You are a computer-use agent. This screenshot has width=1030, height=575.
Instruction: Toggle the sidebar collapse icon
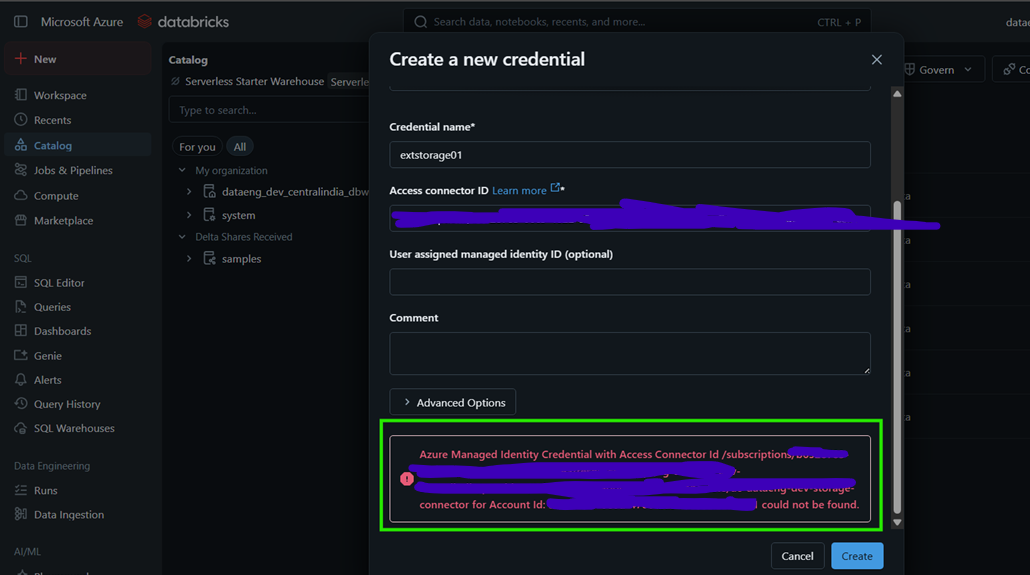pyautogui.click(x=20, y=22)
